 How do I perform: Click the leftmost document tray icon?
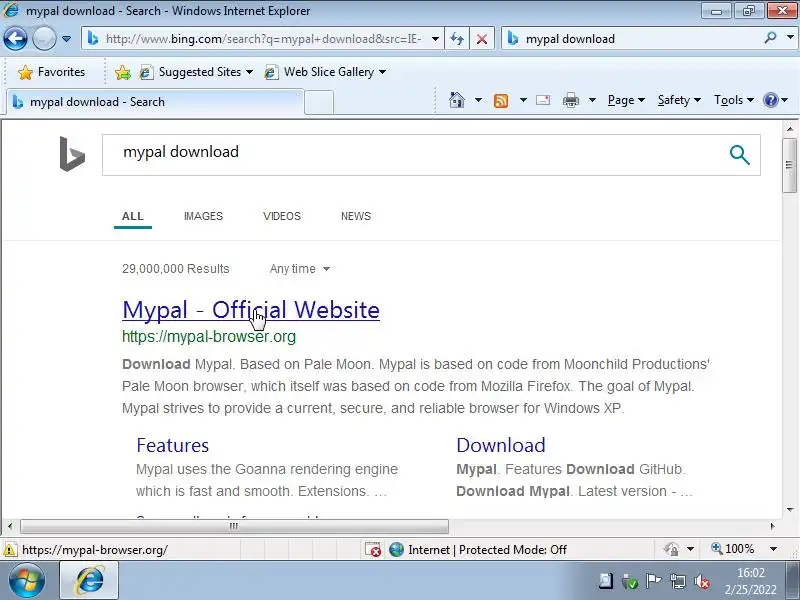click(x=606, y=581)
